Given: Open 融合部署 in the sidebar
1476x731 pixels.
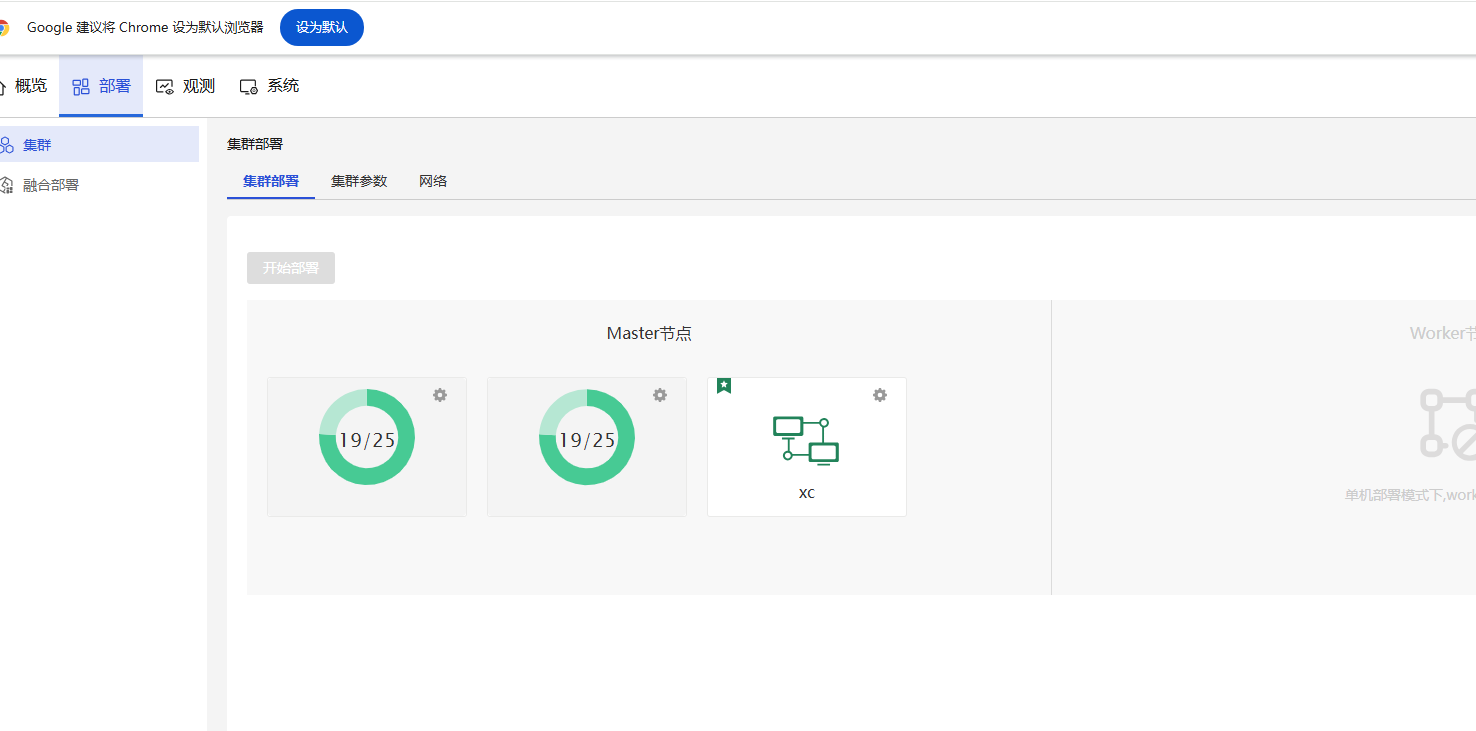Looking at the screenshot, I should click(x=99, y=185).
